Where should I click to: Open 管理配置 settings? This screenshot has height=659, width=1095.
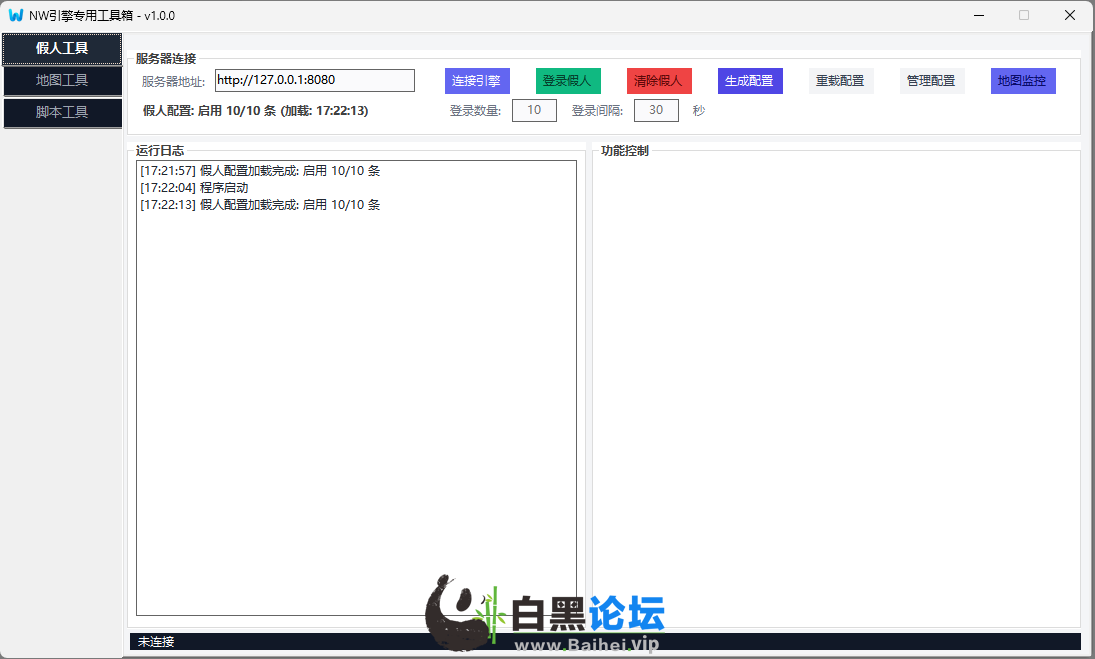(932, 81)
